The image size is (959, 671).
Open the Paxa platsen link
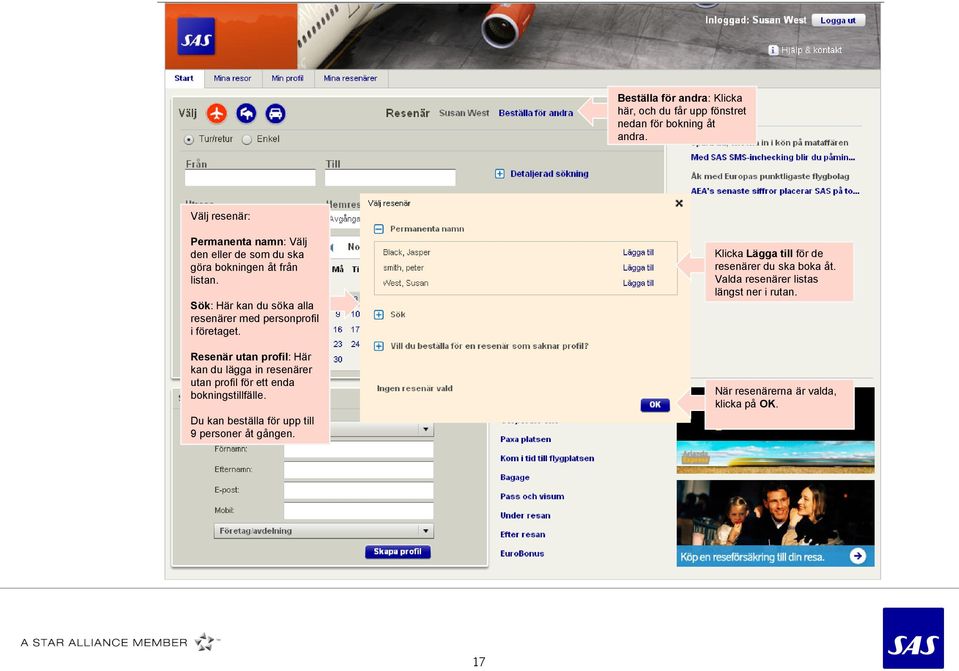[x=525, y=439]
